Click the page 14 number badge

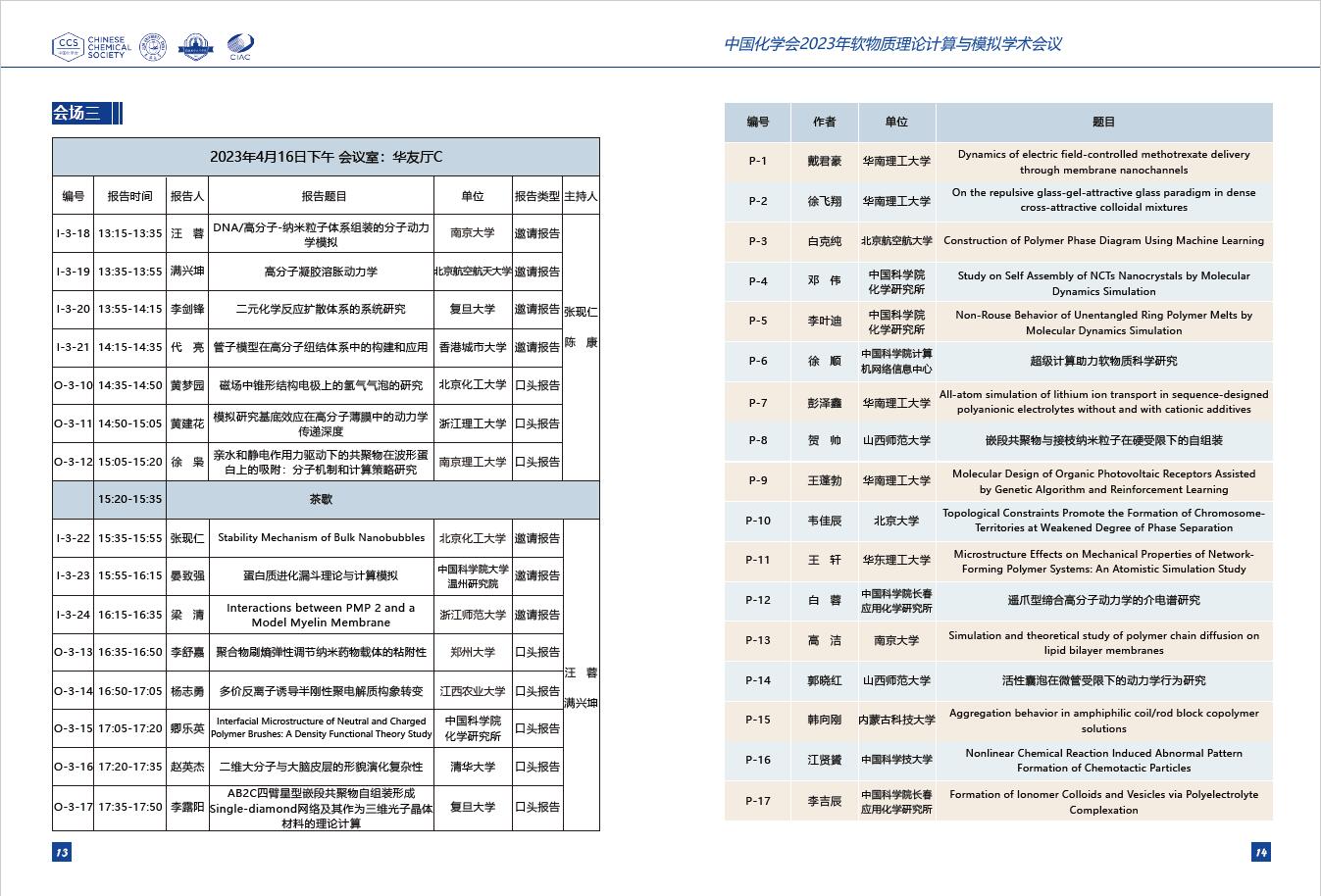point(1261,852)
